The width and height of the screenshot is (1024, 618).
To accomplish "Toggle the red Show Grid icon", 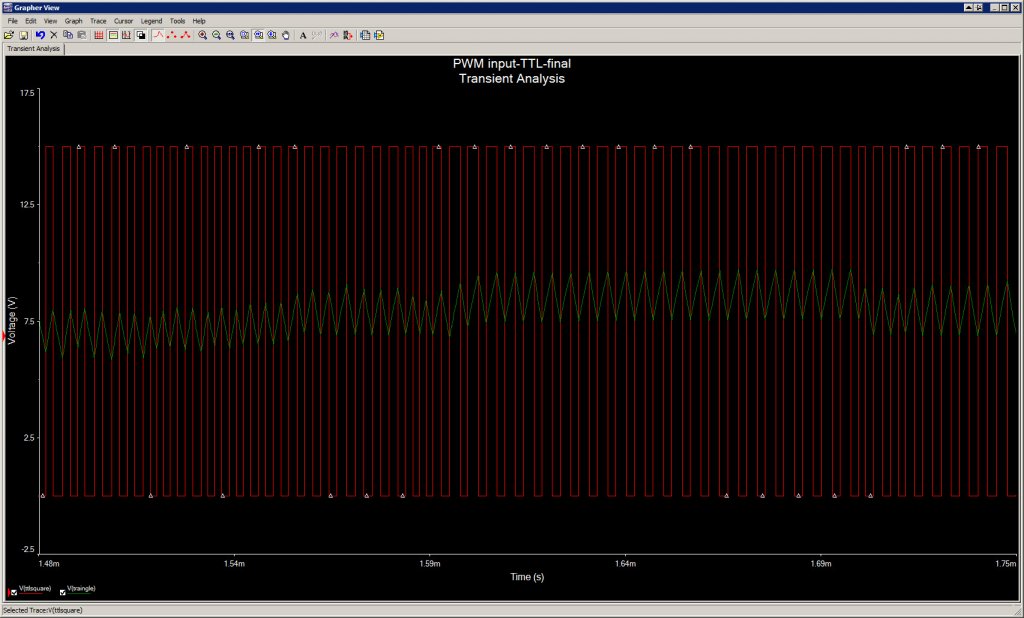I will [99, 35].
